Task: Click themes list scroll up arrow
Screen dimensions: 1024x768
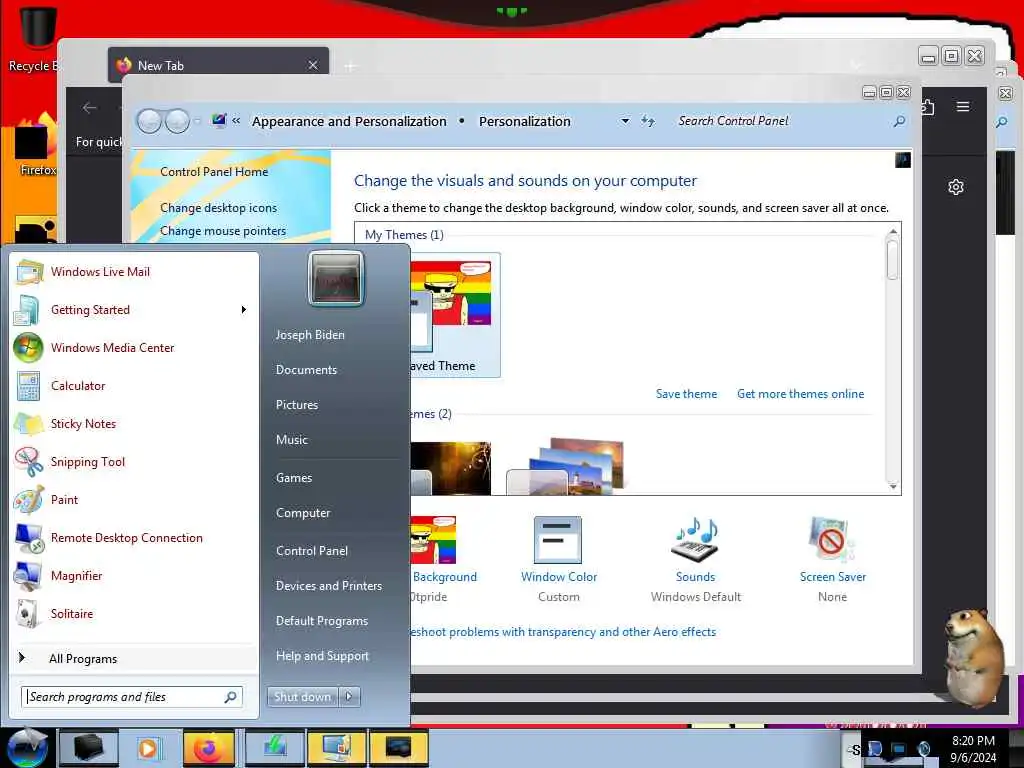Action: [893, 232]
